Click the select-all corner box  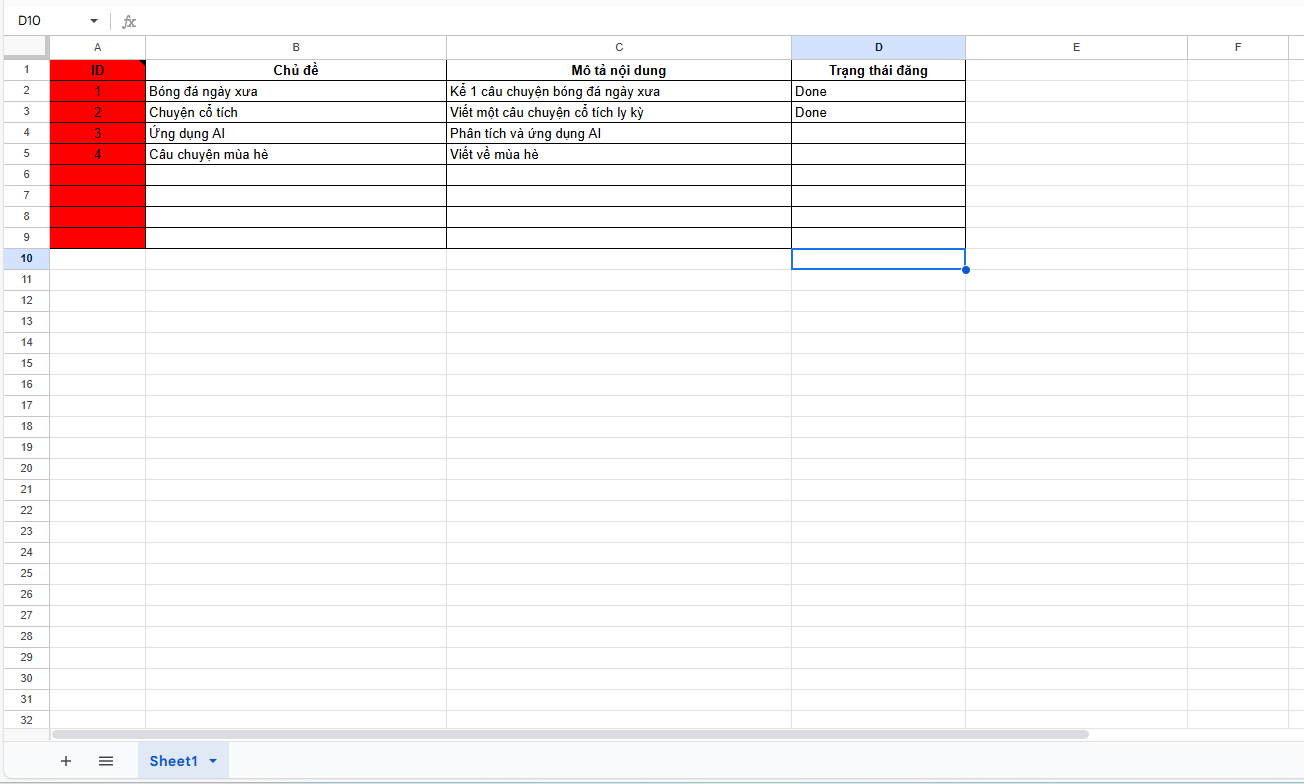click(26, 47)
